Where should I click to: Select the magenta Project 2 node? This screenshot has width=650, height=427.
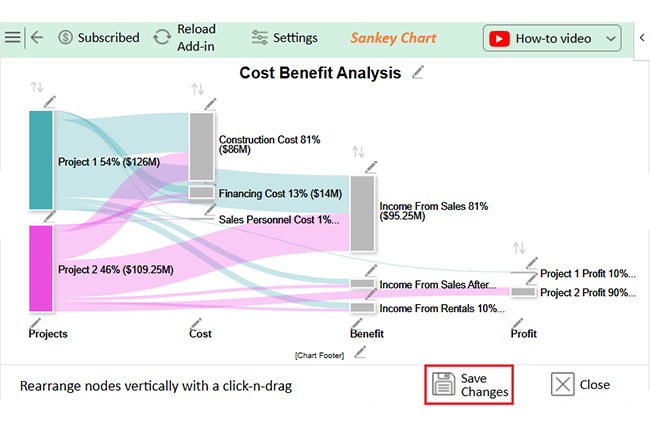tap(40, 268)
